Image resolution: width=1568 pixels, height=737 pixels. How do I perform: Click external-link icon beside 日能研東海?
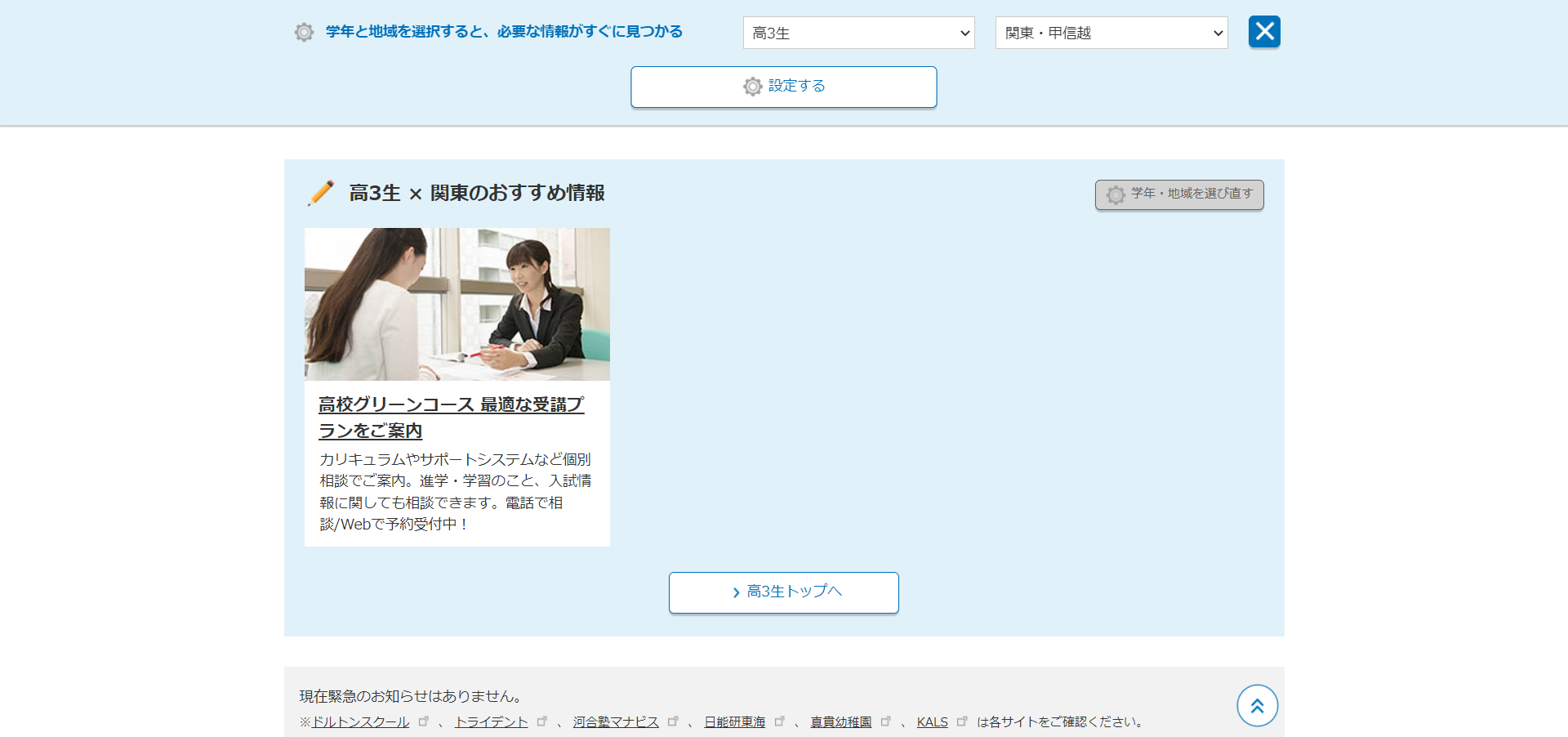tap(779, 721)
